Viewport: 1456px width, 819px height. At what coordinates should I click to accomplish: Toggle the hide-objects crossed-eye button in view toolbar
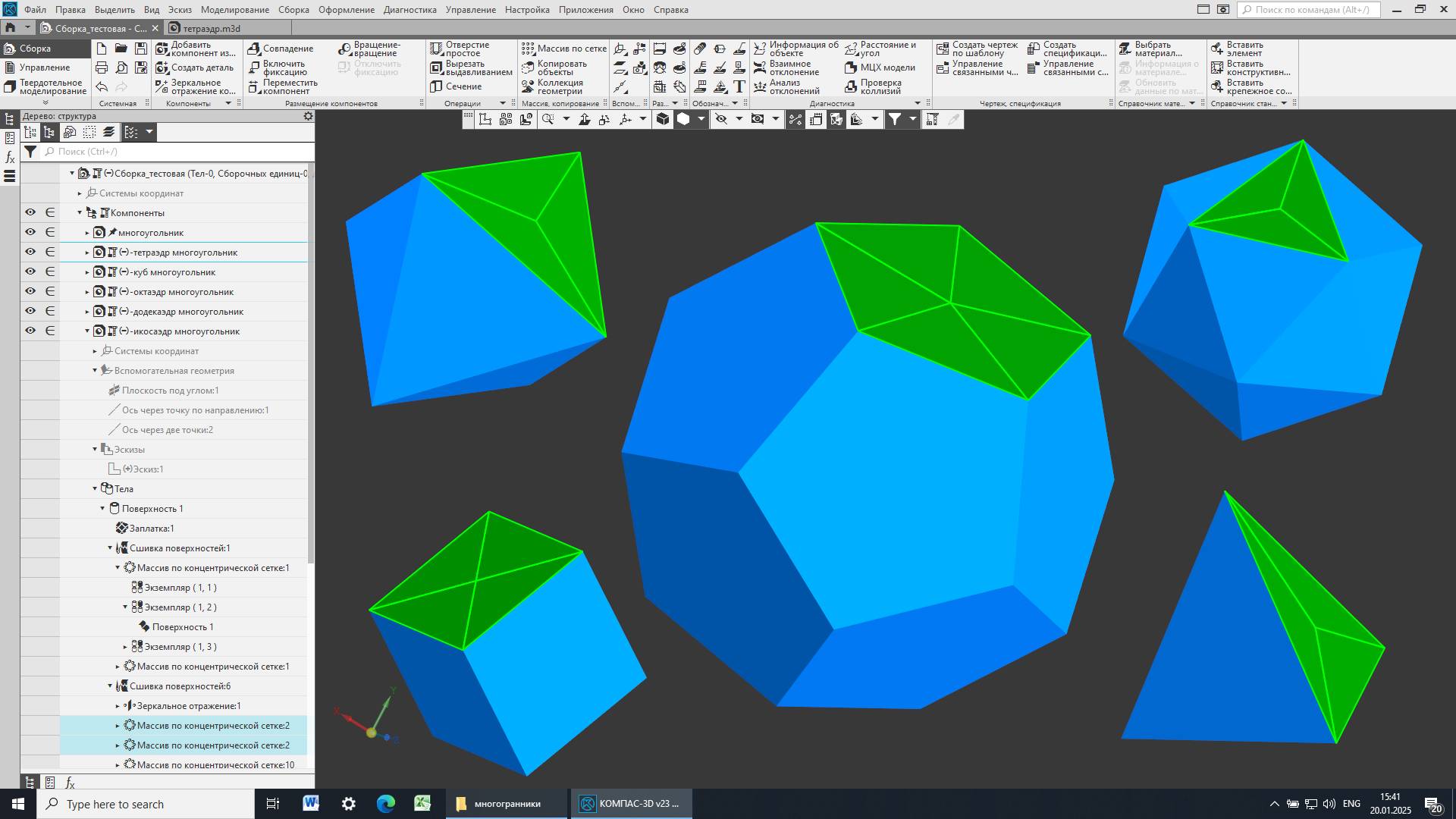tap(720, 119)
